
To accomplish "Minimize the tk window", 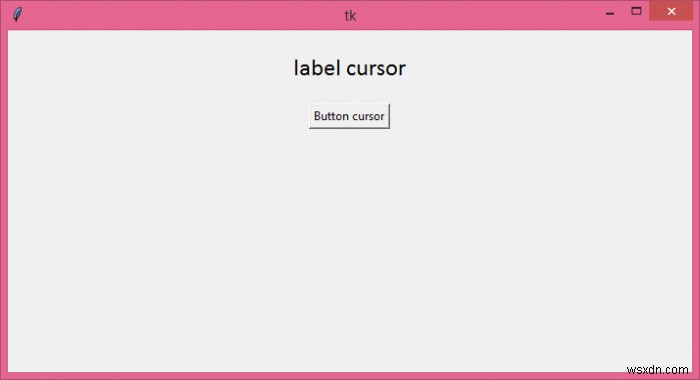I will (610, 12).
